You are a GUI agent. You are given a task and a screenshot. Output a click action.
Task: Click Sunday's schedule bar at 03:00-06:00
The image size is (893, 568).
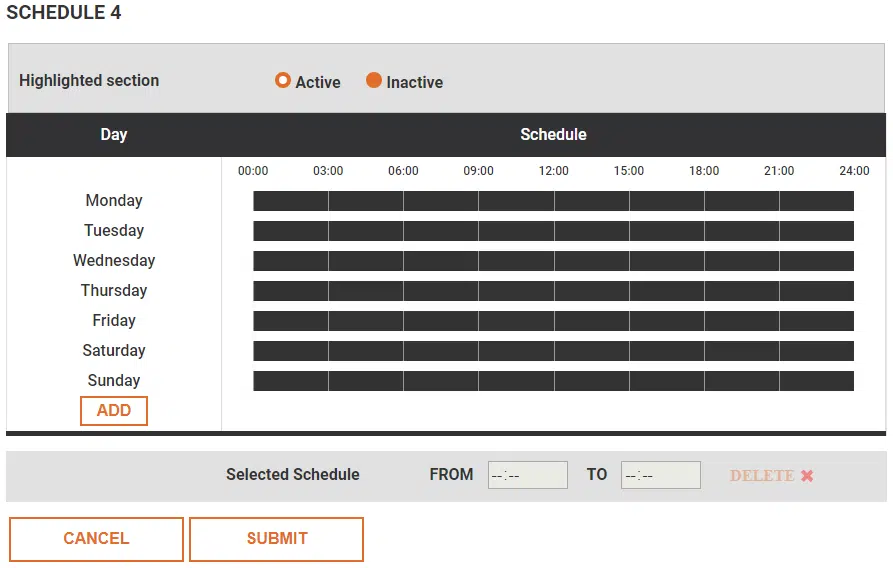[x=366, y=381]
